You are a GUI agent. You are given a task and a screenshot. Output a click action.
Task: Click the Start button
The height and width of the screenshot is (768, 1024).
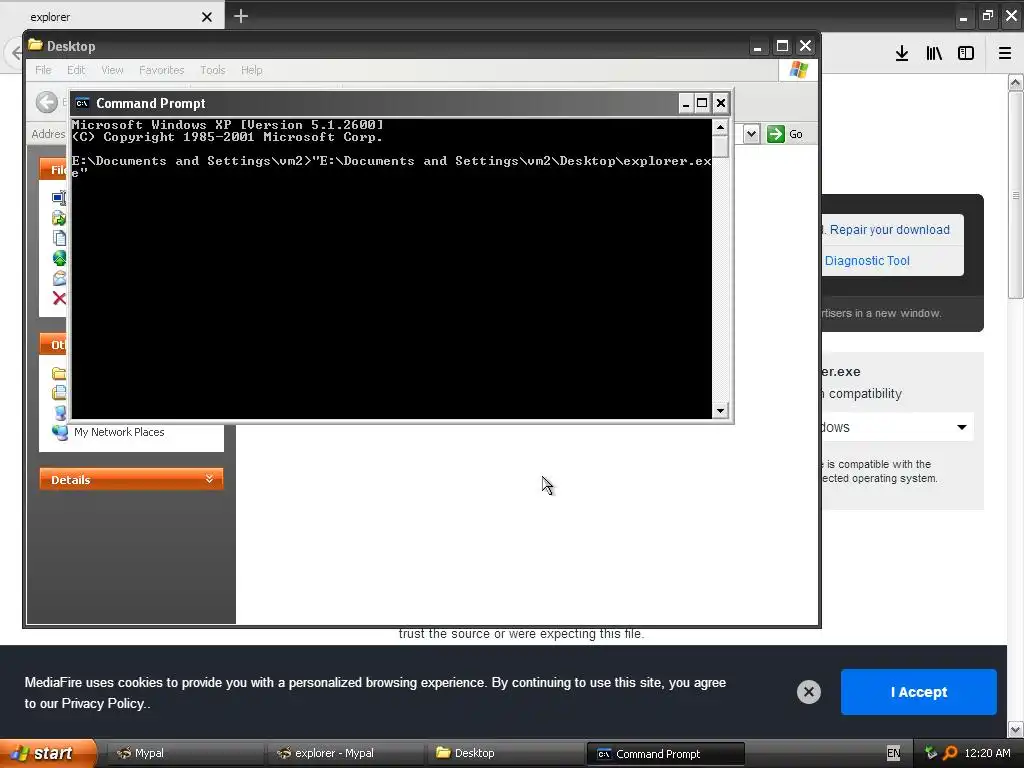[47, 753]
